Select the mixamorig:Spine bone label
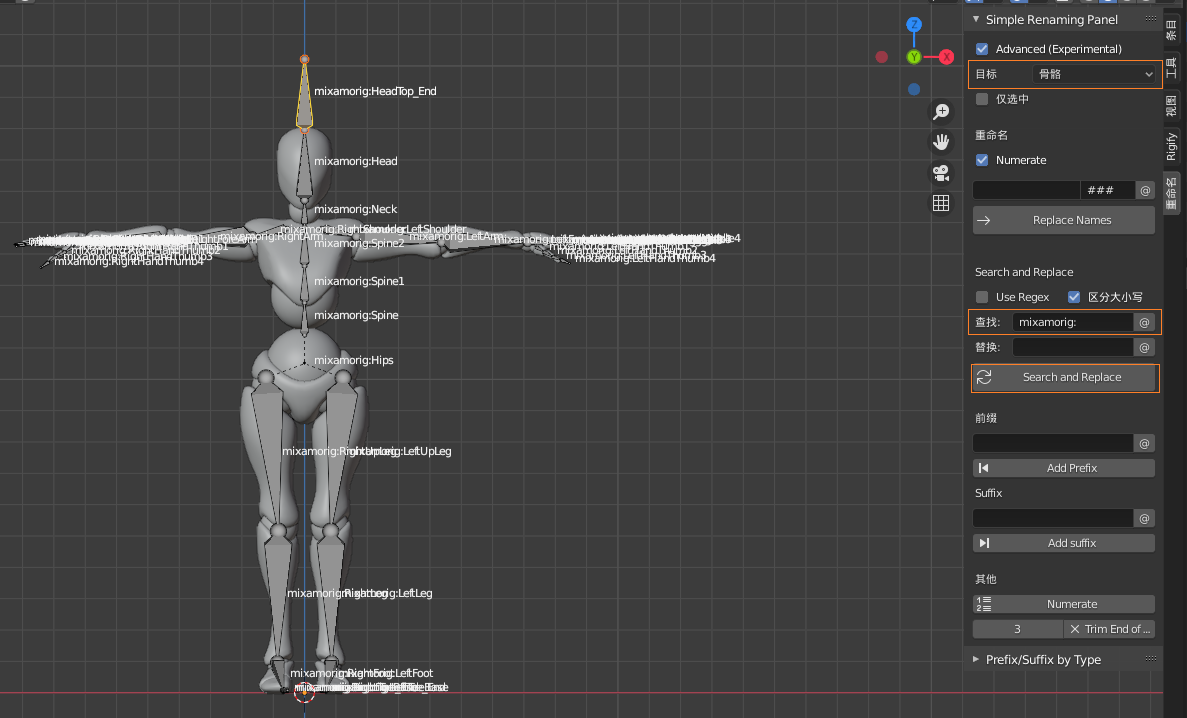The height and width of the screenshot is (718, 1187). pos(357,315)
